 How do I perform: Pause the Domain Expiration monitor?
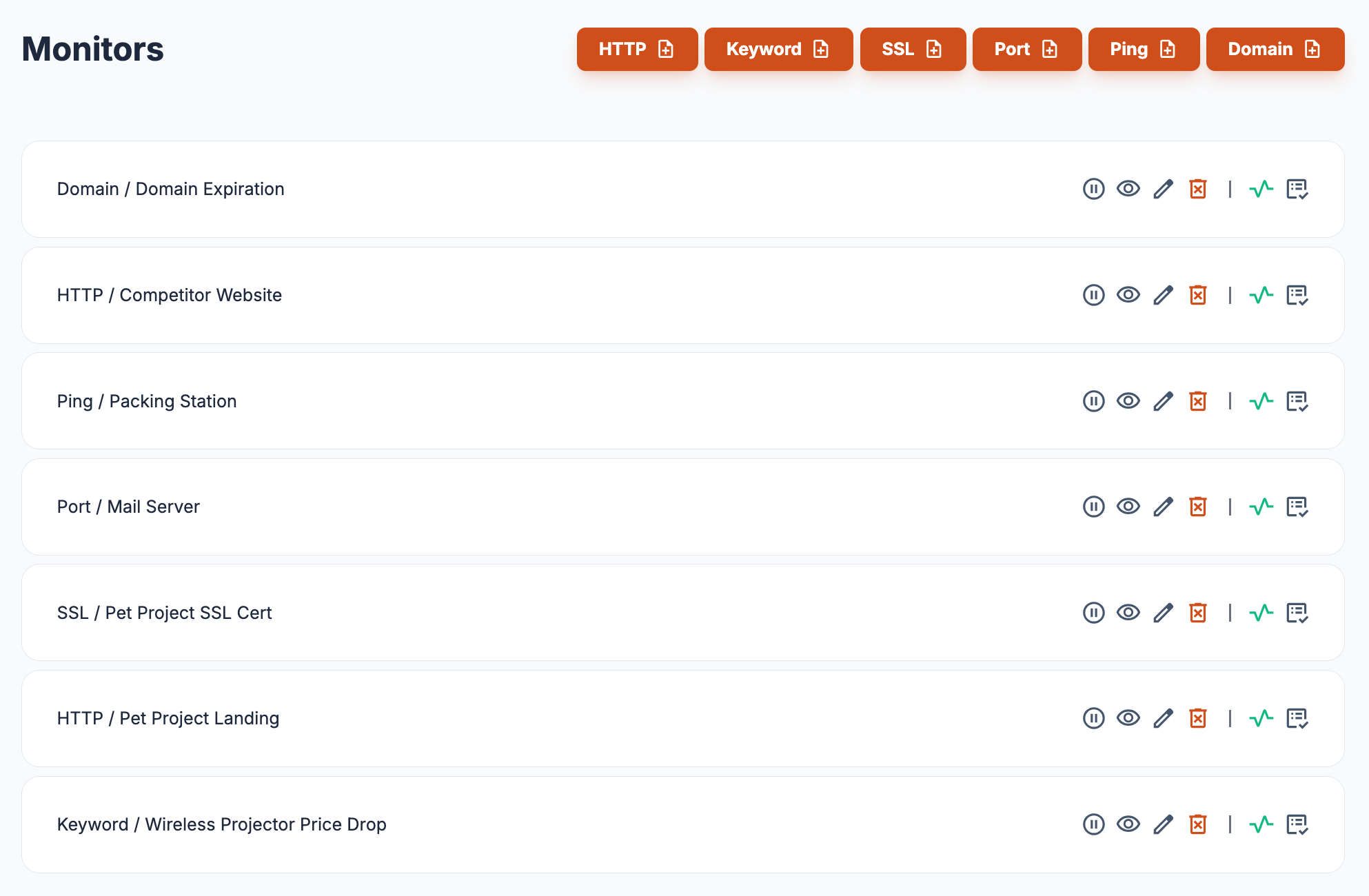pos(1093,189)
